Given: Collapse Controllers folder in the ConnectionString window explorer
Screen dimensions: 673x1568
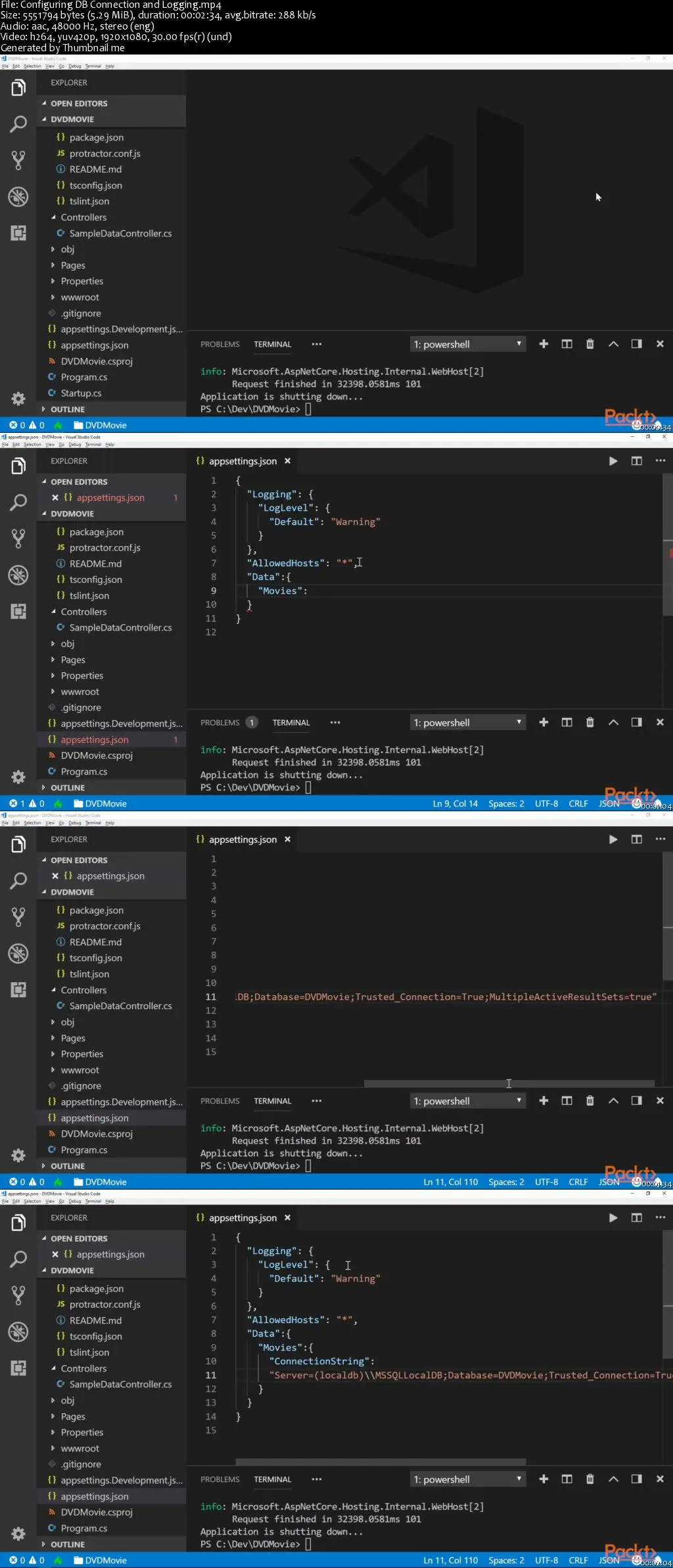Looking at the screenshot, I should pos(83,1368).
